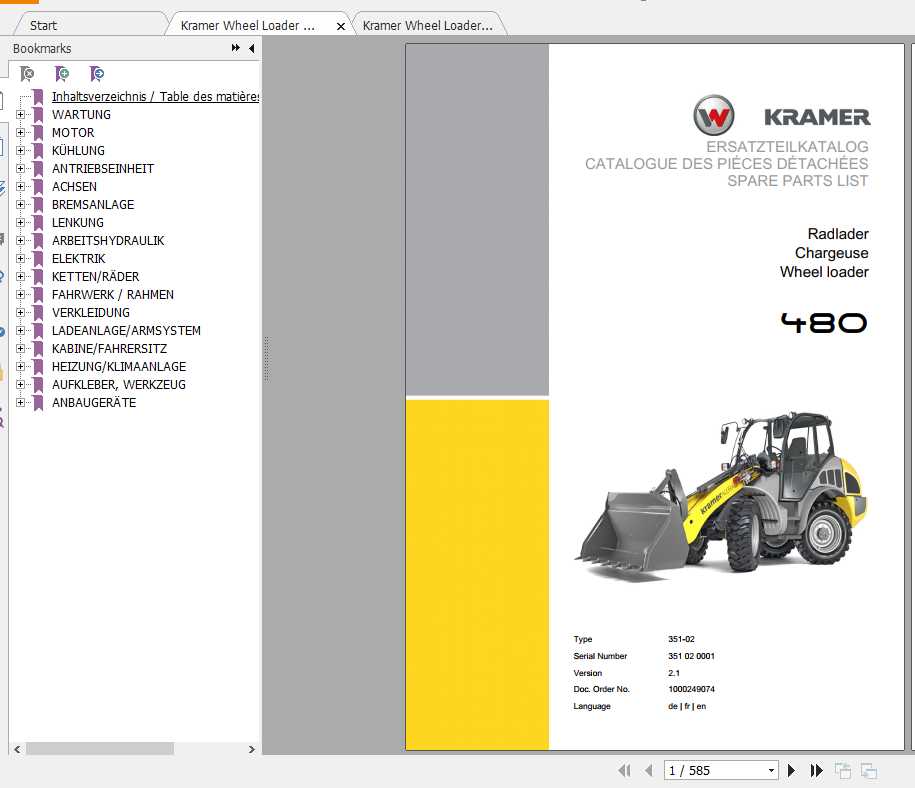Expand the ANTRIEBSEINHEIT bookmark
This screenshot has height=788, width=915.
(x=20, y=169)
